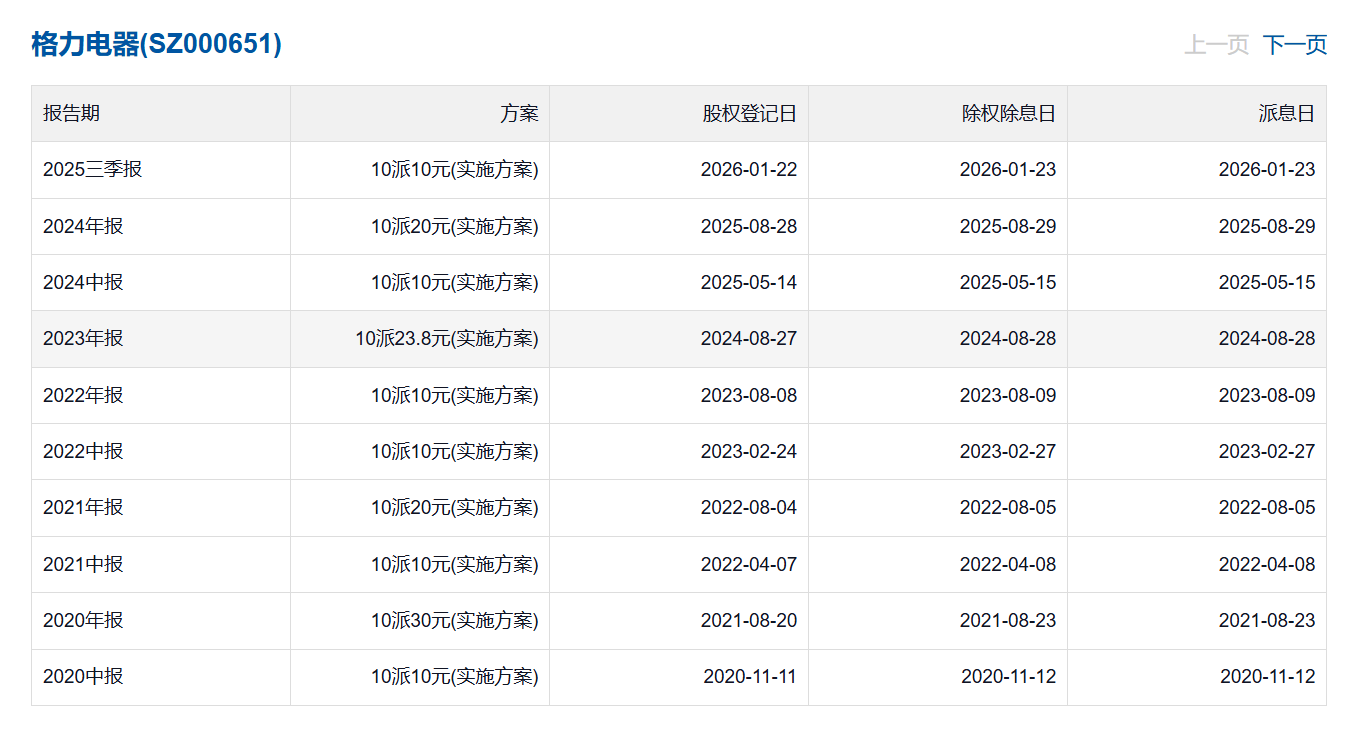Select the 2026-01-22 record date cell
Image resolution: width=1368 pixels, height=729 pixels.
748,170
